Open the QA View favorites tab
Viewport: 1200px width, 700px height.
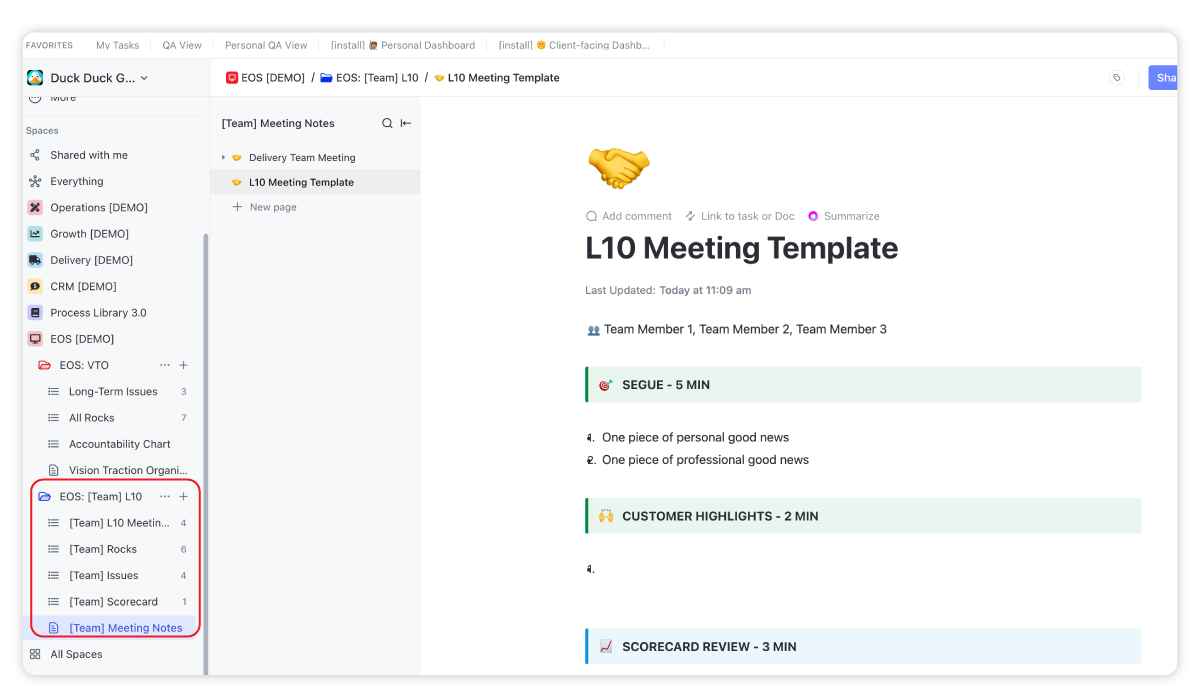[x=182, y=45]
